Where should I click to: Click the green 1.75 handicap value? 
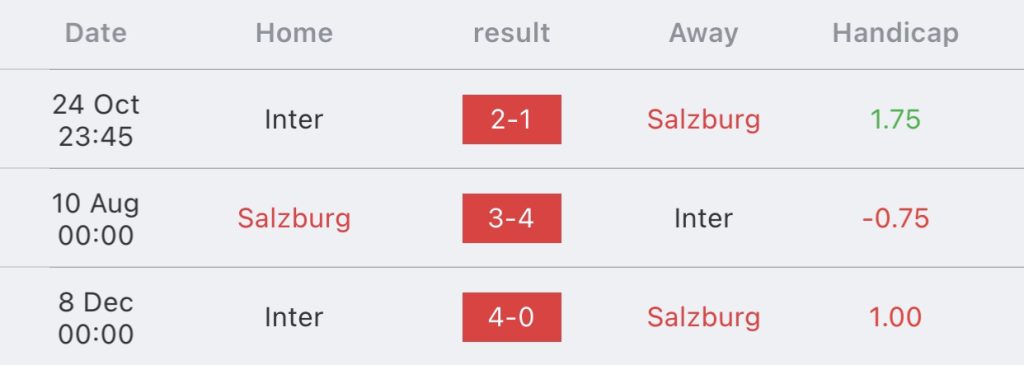click(895, 119)
